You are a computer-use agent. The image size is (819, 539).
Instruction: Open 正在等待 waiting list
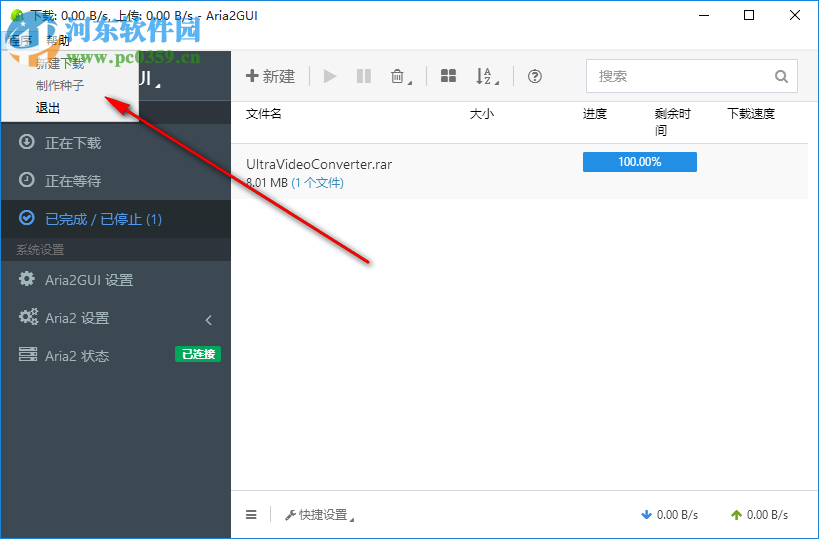point(115,181)
